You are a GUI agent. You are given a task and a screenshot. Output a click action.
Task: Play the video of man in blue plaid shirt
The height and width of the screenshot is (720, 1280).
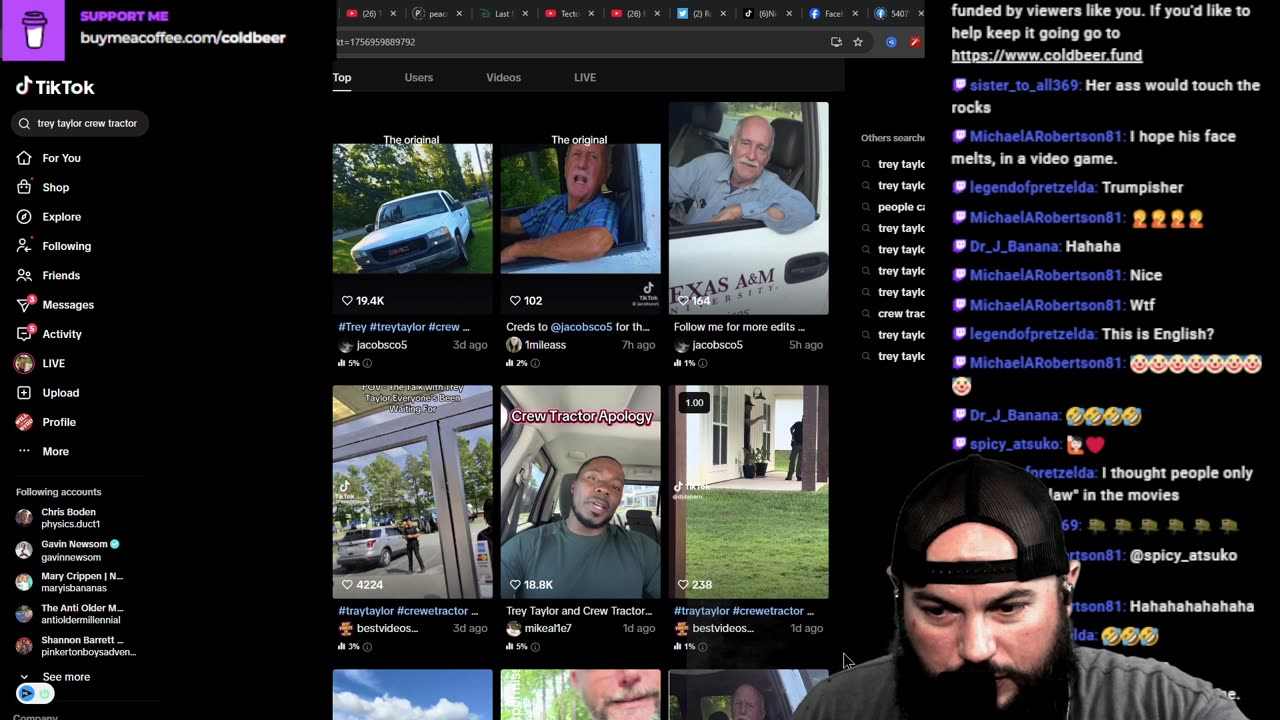(581, 208)
